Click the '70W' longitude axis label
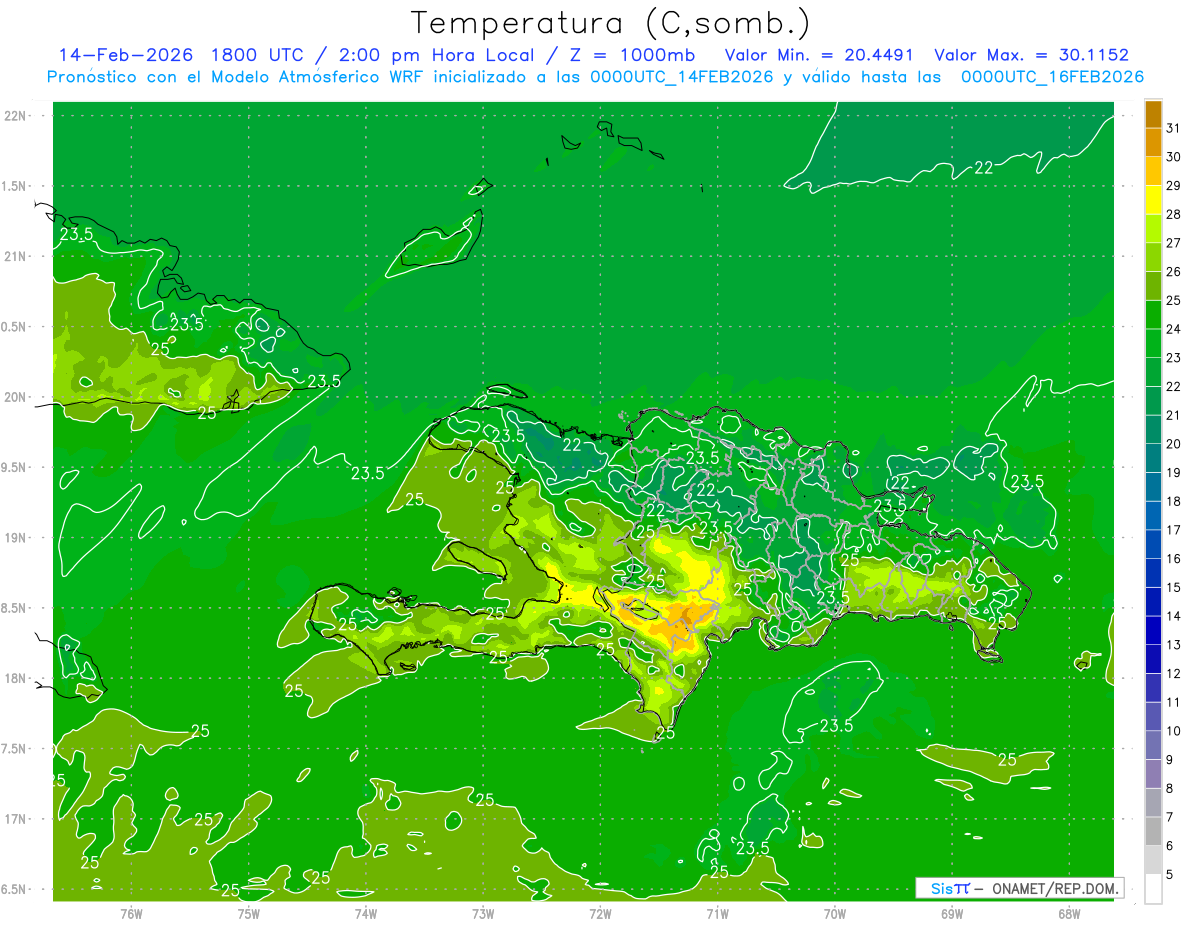1200x927 pixels. point(834,913)
